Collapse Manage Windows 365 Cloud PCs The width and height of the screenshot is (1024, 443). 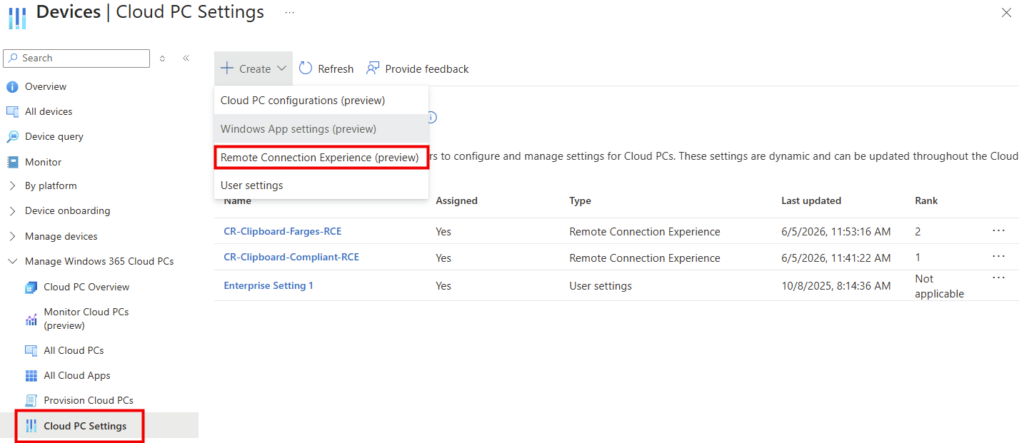pos(12,261)
